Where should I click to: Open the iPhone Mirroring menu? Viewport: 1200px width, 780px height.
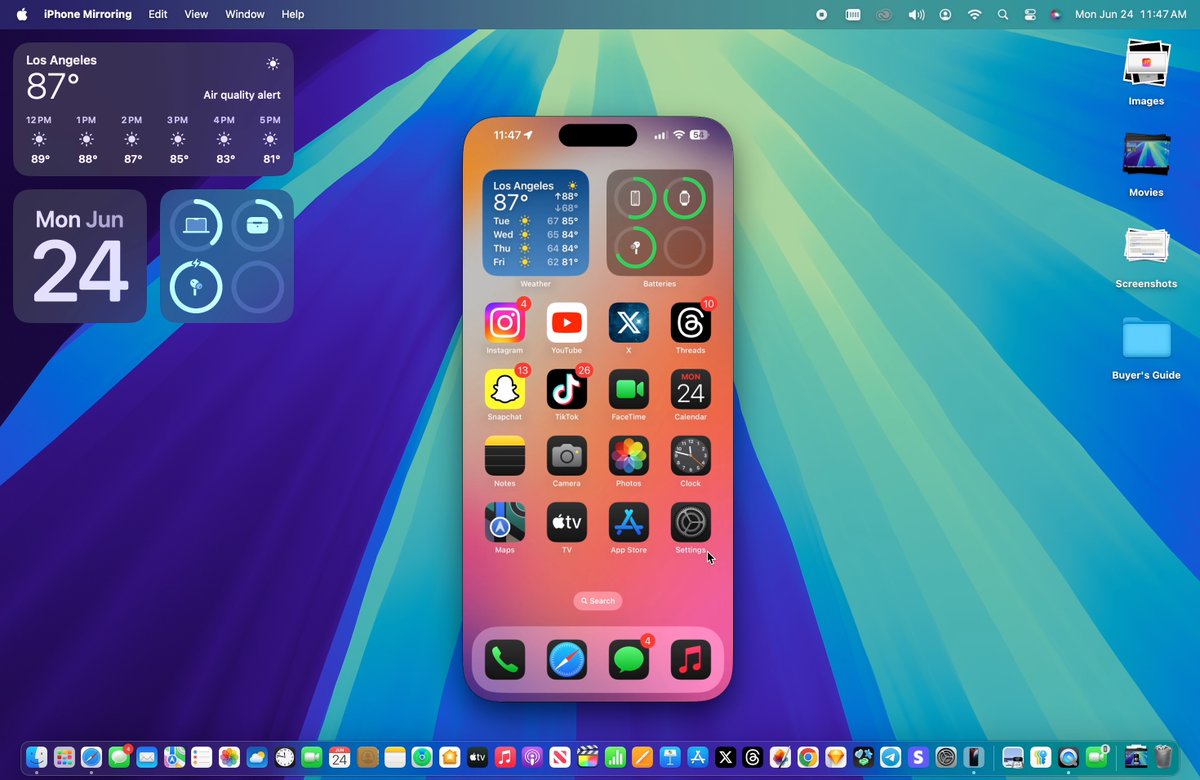pos(89,14)
